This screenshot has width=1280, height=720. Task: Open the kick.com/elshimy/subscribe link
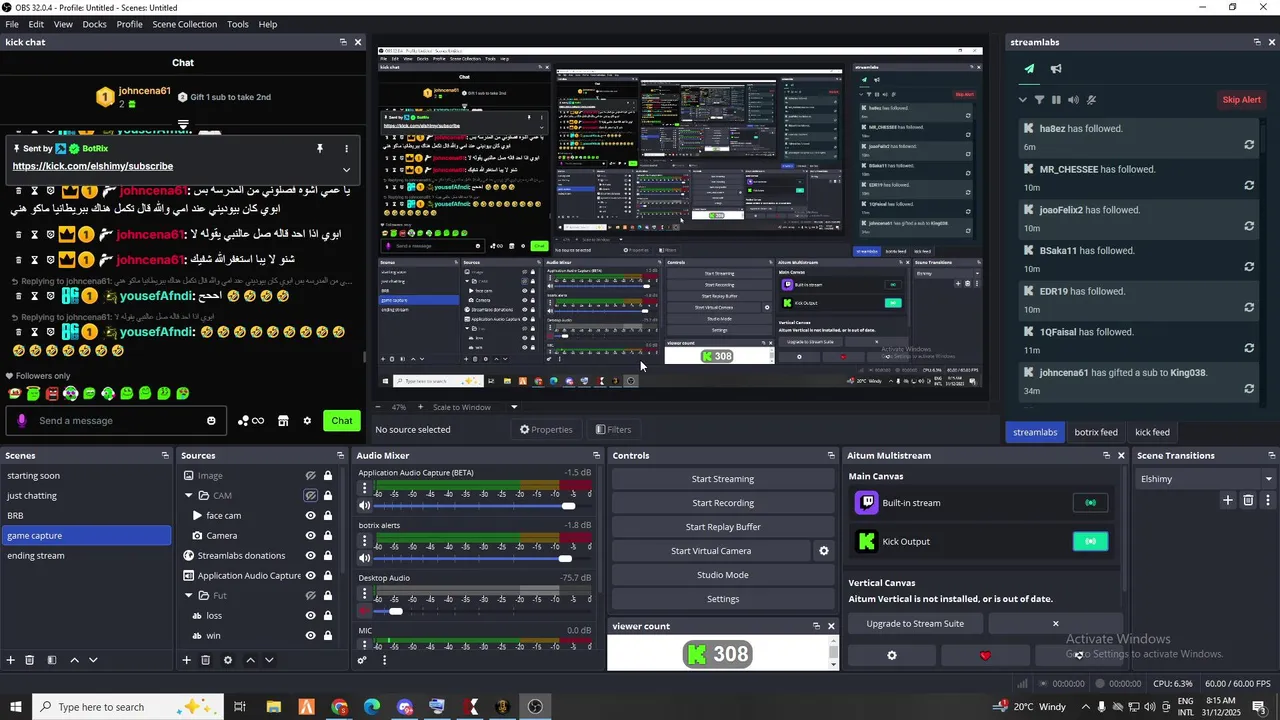coord(93,166)
